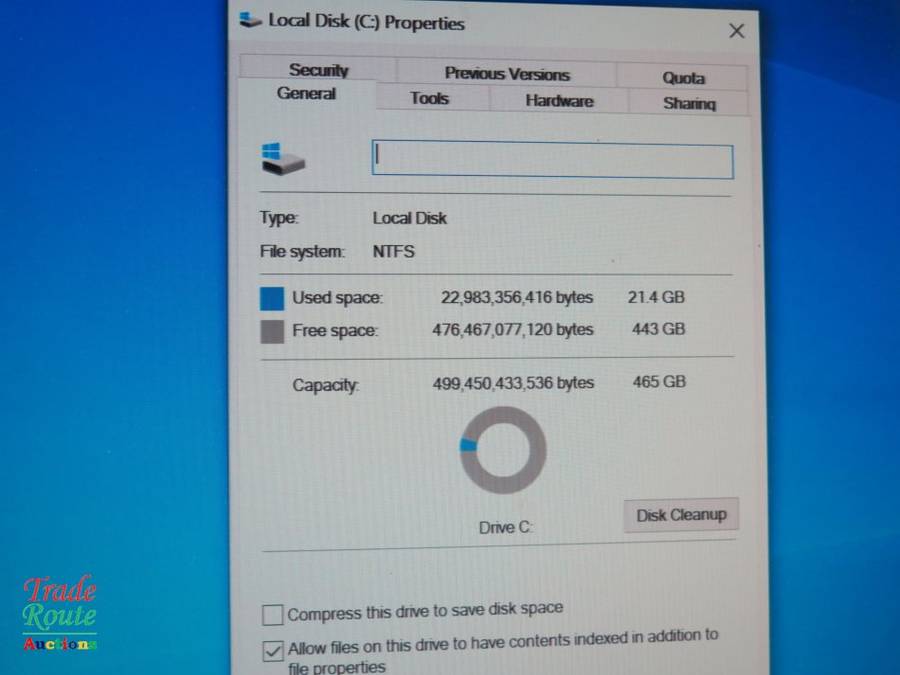Image resolution: width=900 pixels, height=675 pixels.
Task: Open the Previous Versions tab
Action: [x=506, y=74]
